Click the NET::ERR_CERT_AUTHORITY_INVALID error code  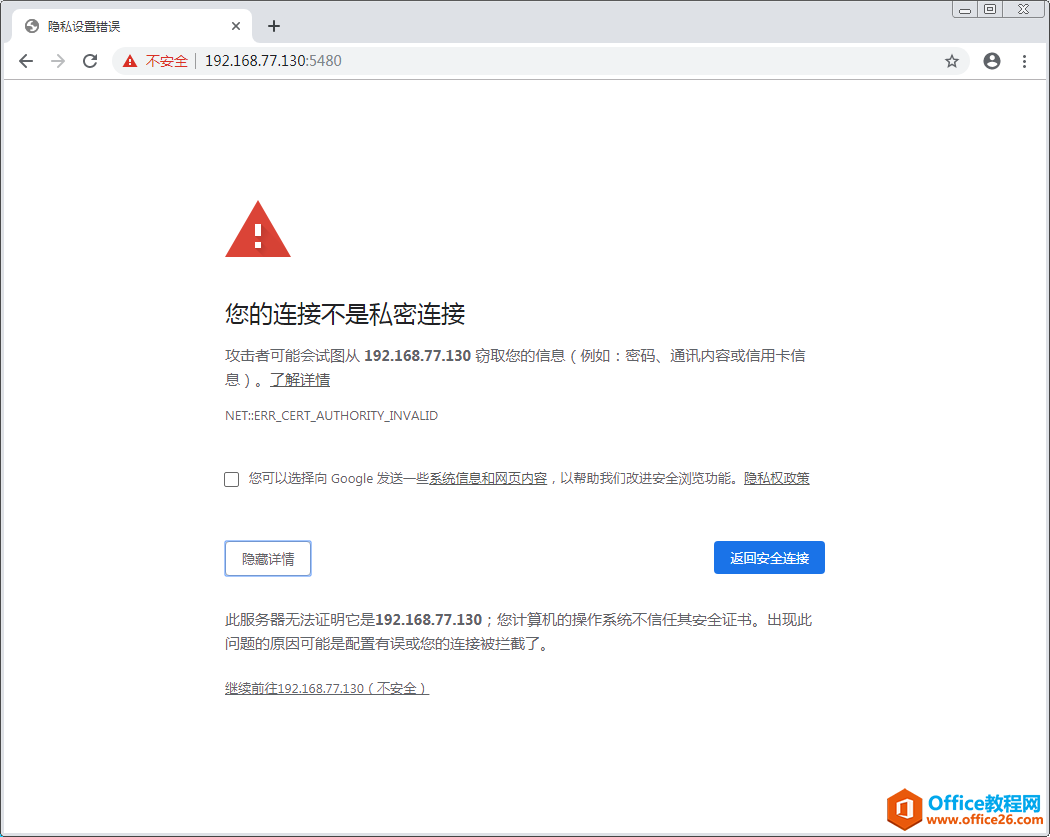pyautogui.click(x=331, y=416)
